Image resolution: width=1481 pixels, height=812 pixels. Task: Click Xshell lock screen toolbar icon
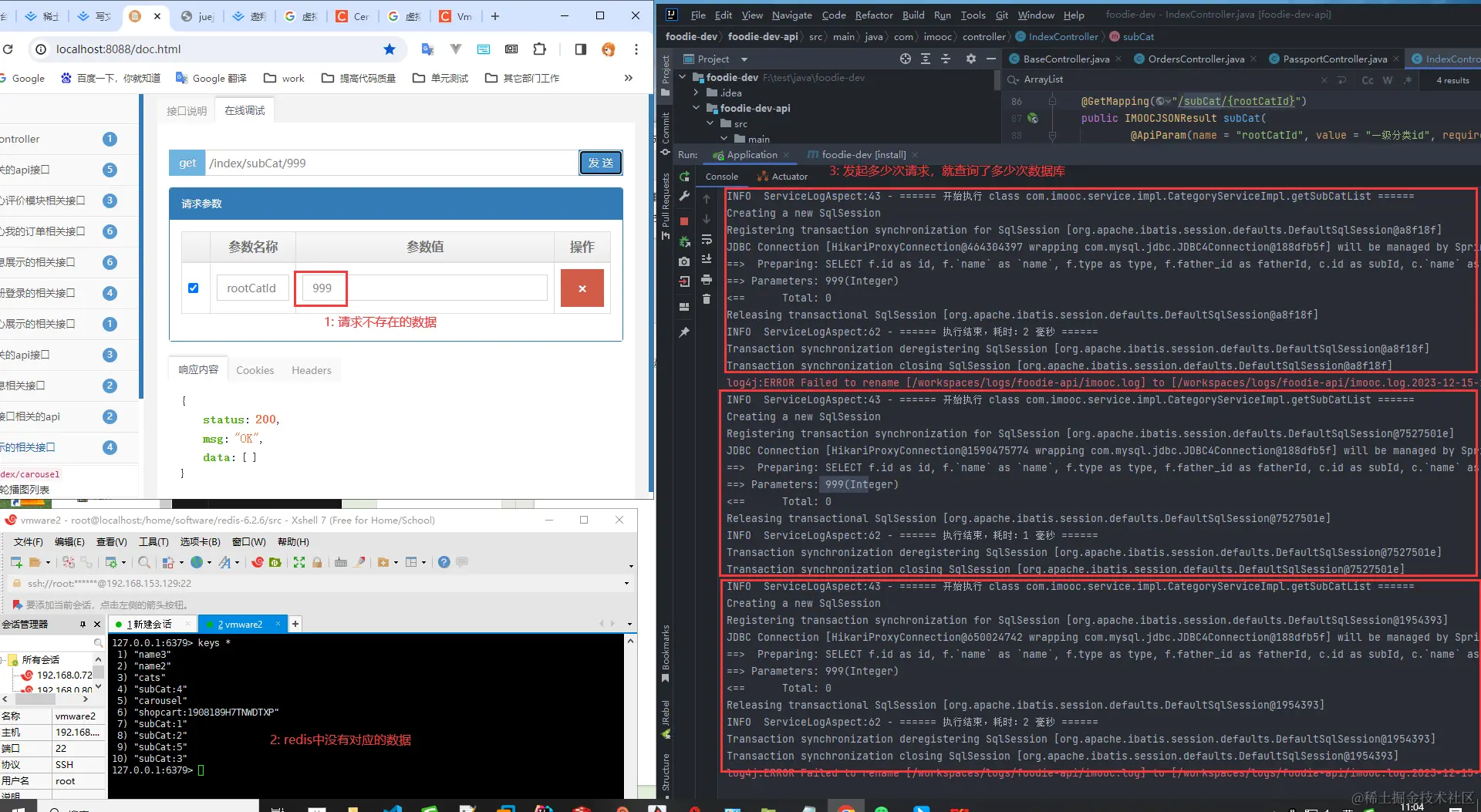tap(317, 562)
